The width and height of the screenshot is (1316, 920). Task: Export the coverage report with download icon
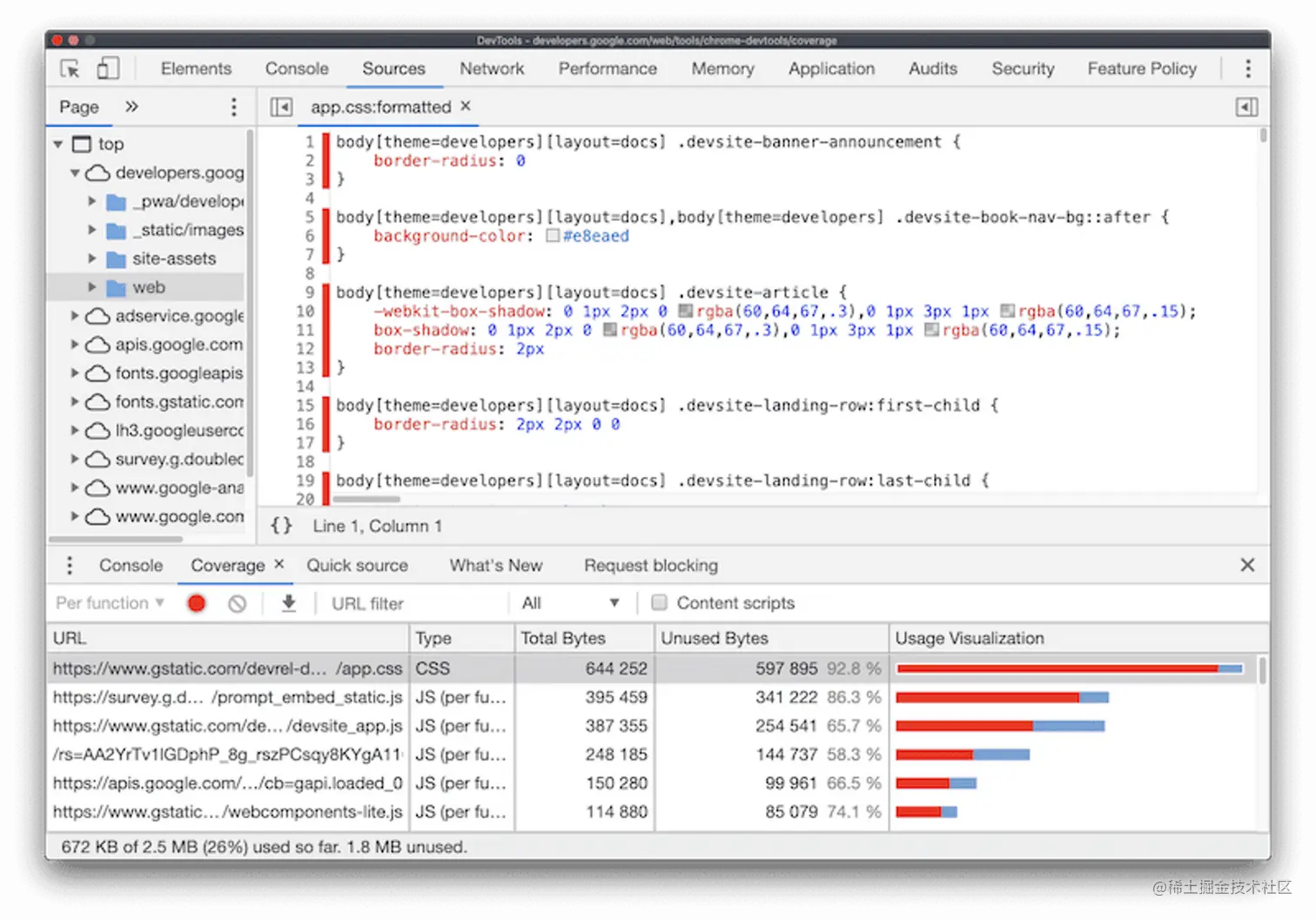click(289, 603)
